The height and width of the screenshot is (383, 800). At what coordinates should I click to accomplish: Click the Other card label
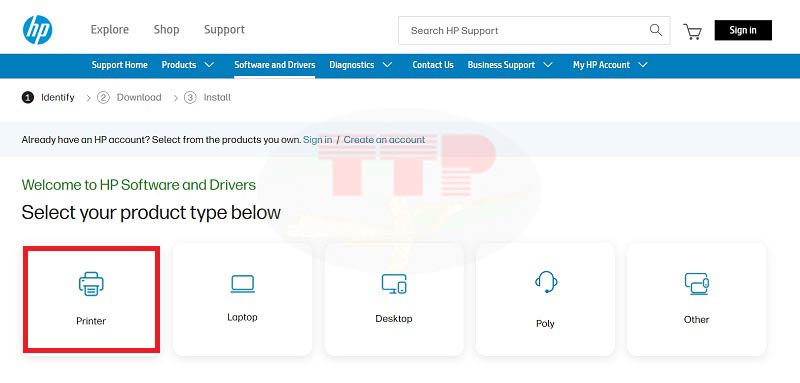(x=696, y=320)
